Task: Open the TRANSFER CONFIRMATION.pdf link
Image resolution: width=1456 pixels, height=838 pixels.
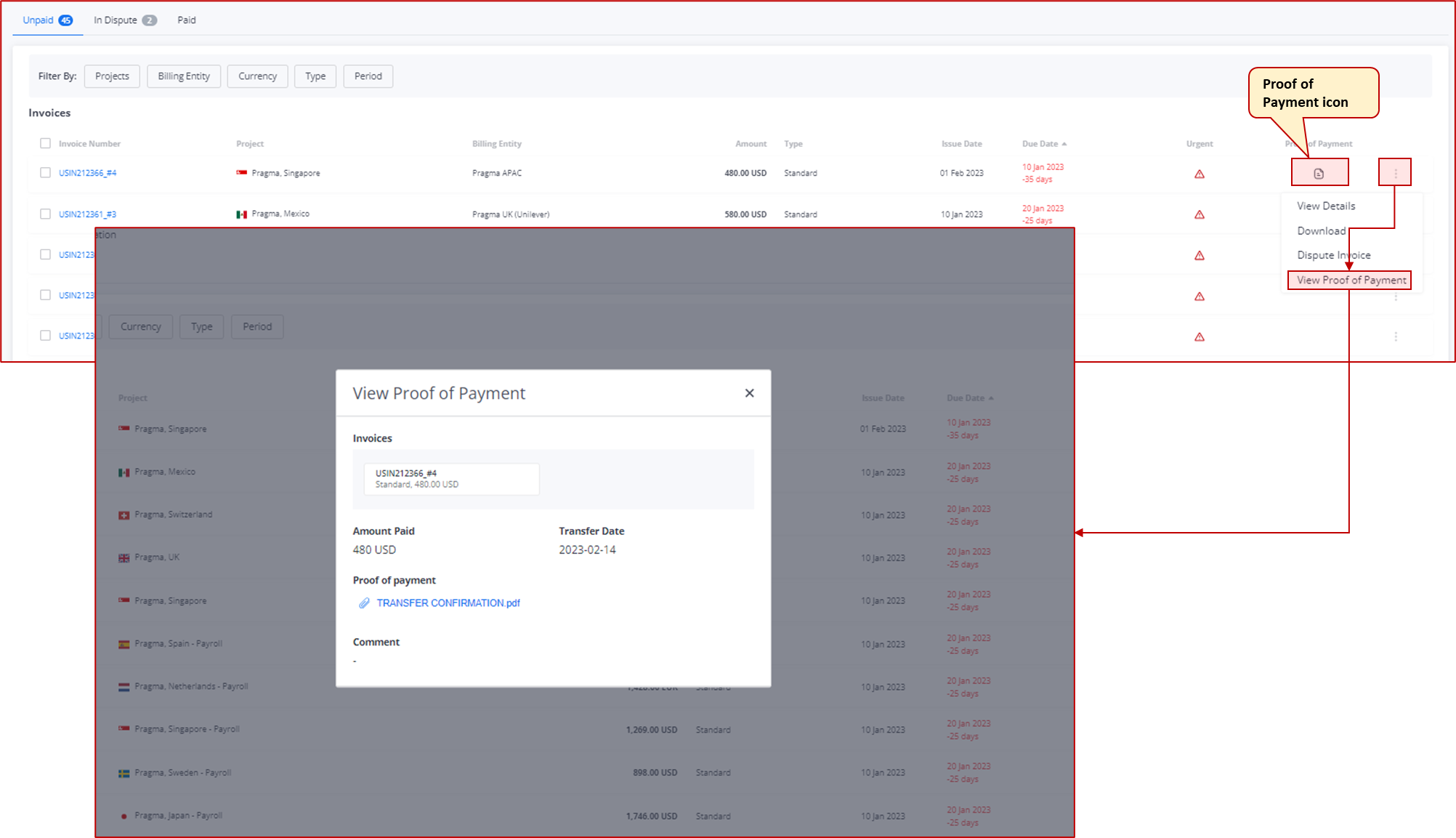Action: pos(448,603)
